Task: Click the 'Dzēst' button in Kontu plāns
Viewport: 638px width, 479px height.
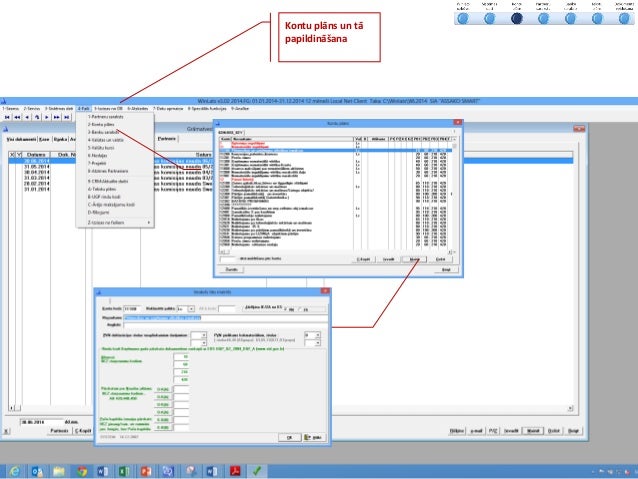Action: [x=440, y=259]
